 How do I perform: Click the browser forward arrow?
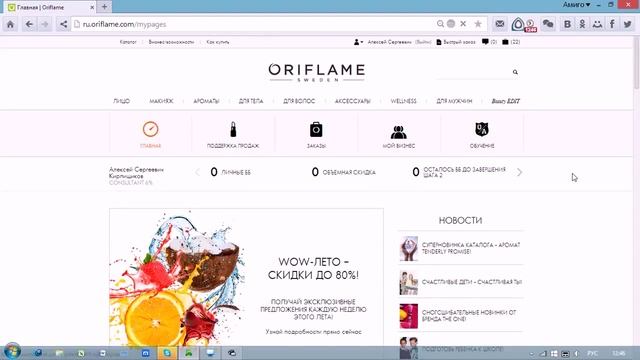45,24
